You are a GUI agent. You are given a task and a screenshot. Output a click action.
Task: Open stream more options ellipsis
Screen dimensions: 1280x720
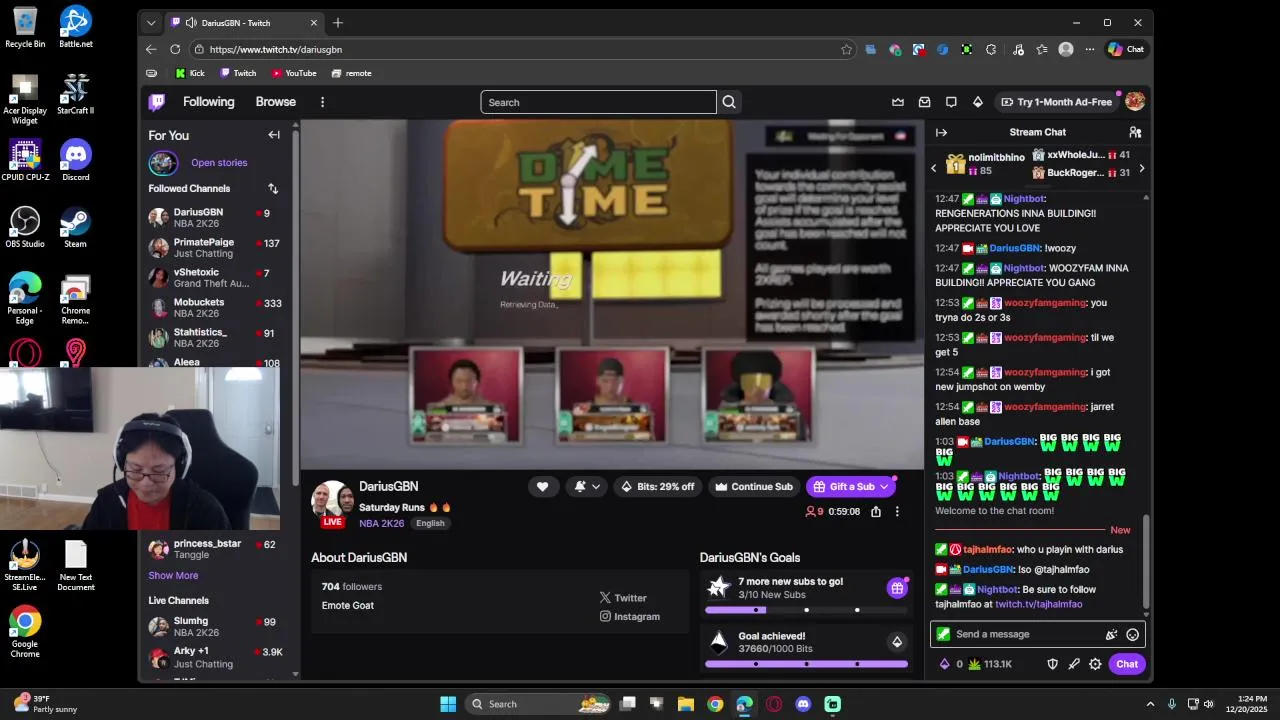(x=897, y=511)
